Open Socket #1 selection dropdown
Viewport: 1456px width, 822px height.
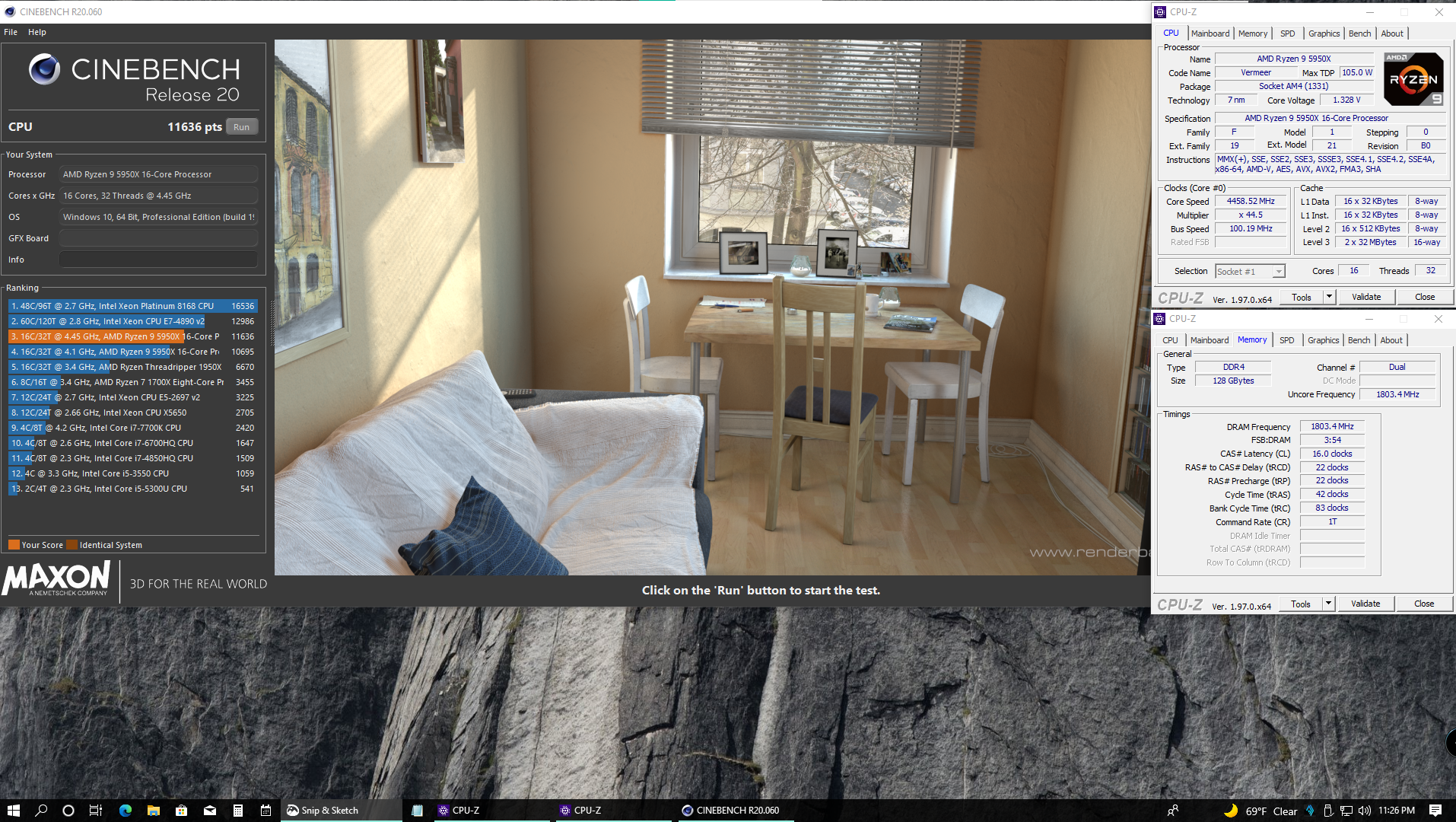pos(1251,272)
